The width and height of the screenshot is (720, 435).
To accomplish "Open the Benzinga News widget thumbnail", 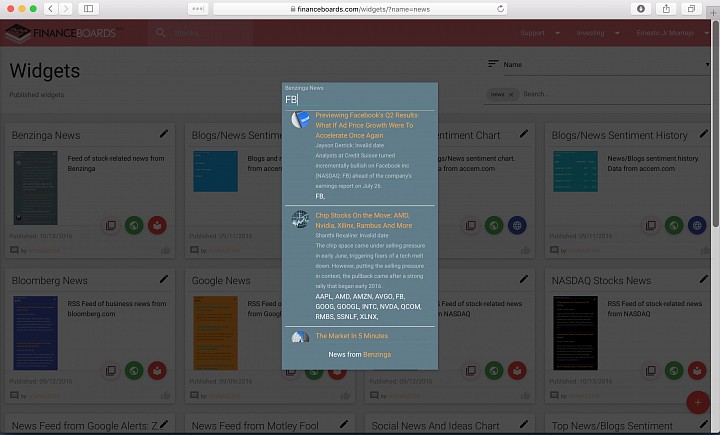I will coord(35,188).
